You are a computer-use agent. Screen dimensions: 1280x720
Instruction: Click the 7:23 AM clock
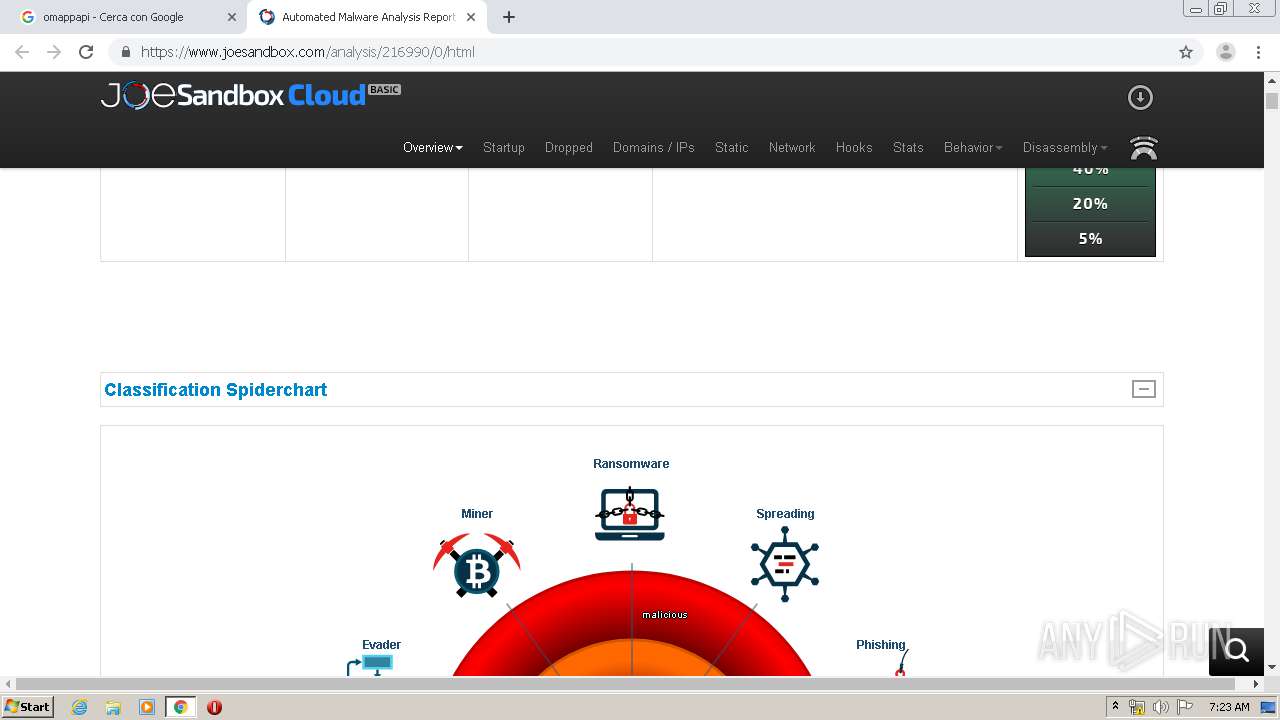click(x=1229, y=707)
